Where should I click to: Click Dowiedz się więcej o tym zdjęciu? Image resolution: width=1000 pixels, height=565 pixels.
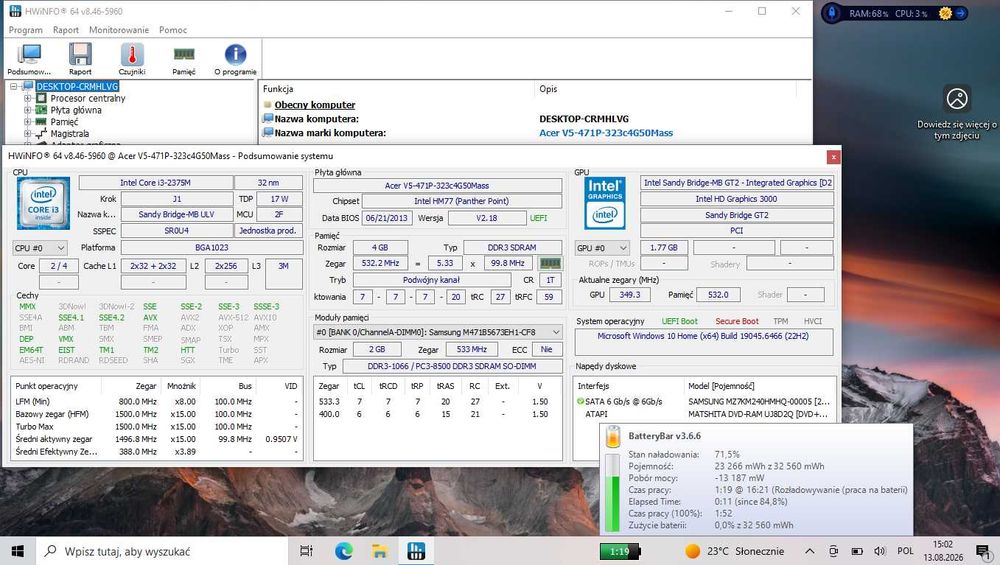pos(957,130)
